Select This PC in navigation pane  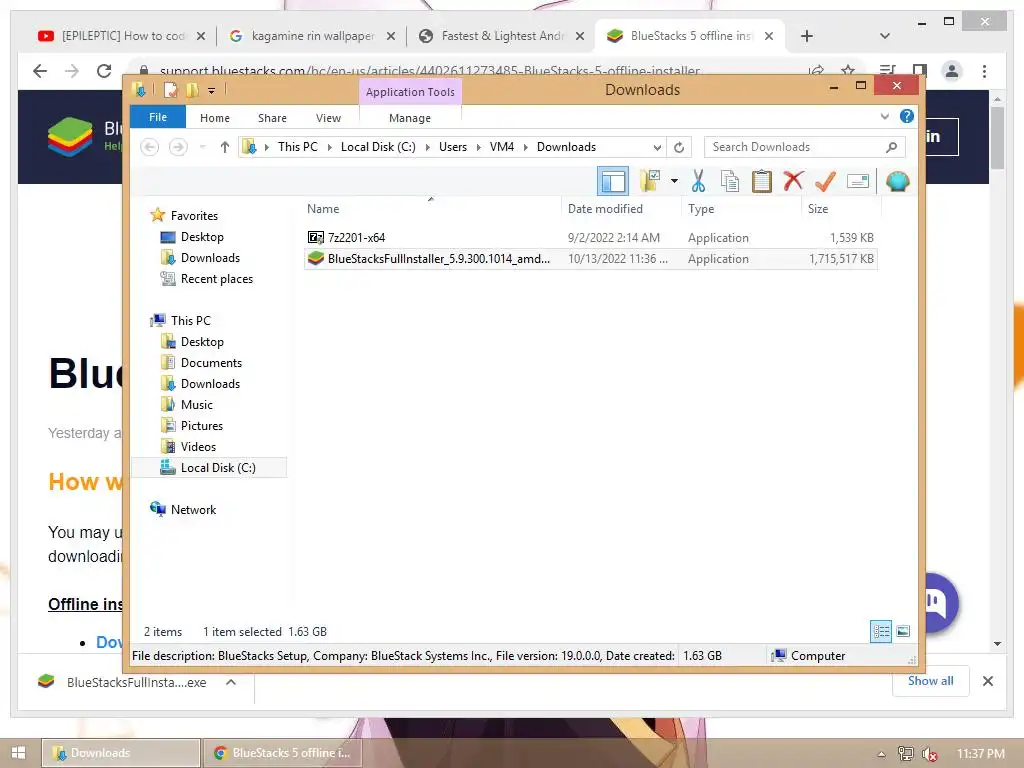coord(181,321)
